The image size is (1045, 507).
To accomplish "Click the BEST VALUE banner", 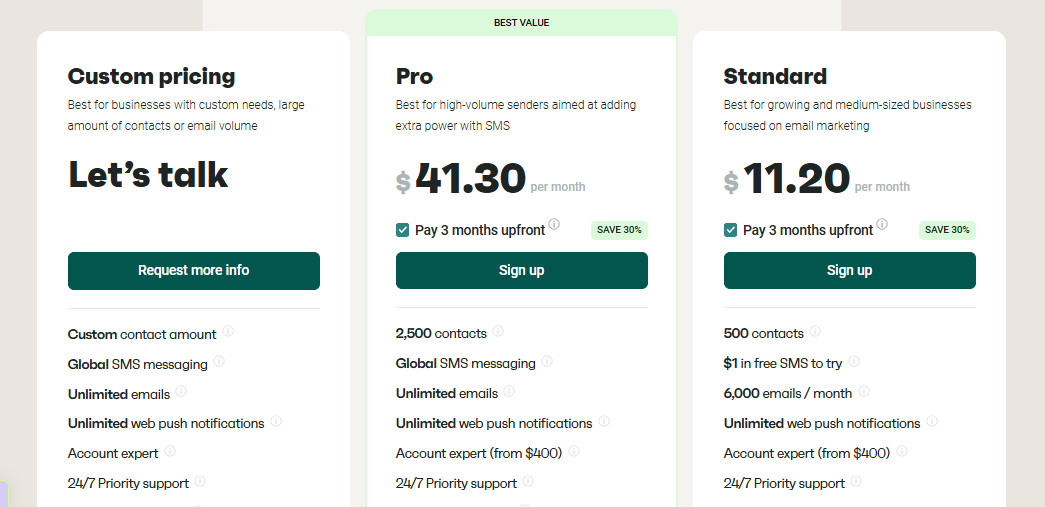I will point(522,23).
